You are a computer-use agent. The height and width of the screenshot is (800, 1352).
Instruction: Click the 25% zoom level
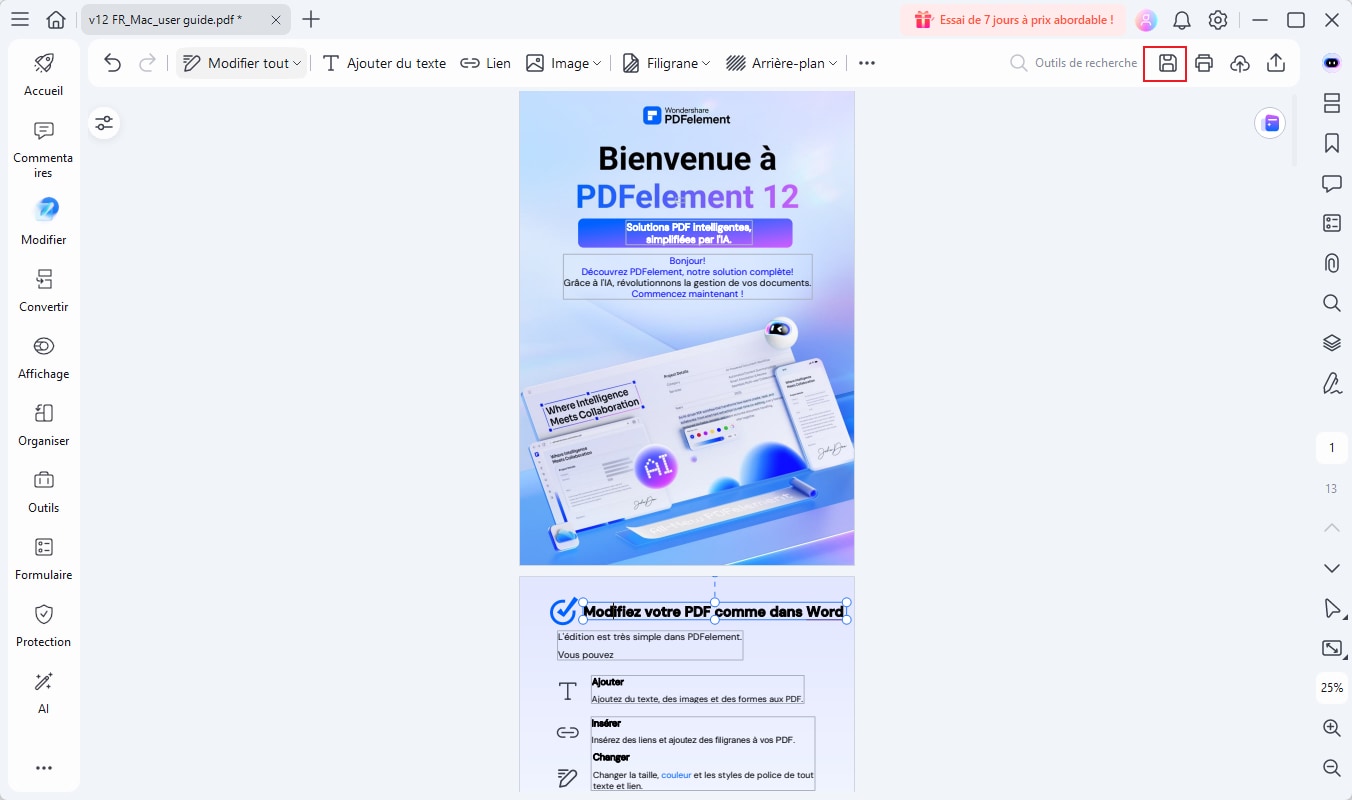click(1331, 688)
